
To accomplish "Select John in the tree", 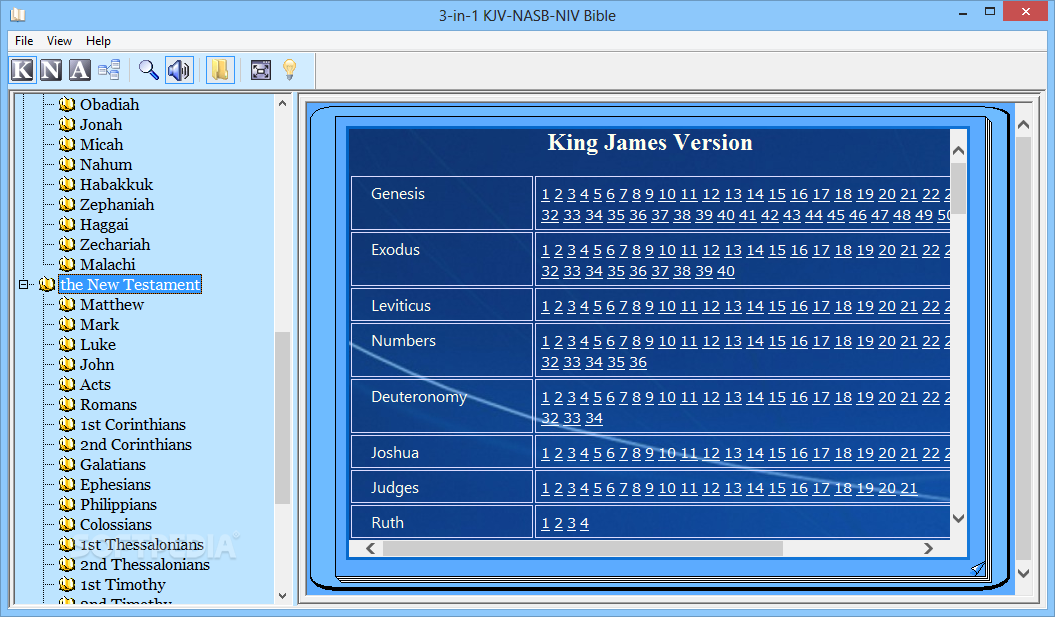I will click(97, 365).
